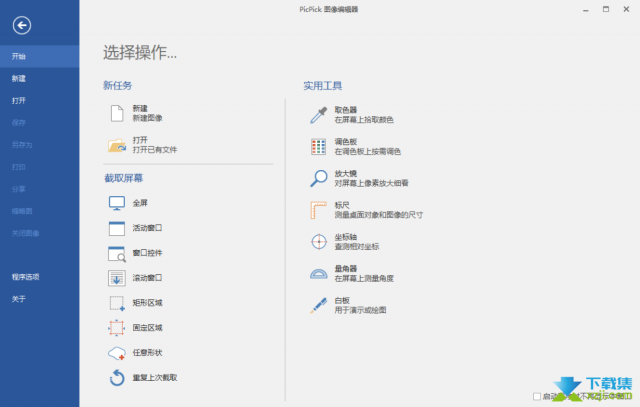Click the 测量桌面对象和图像的尺寸 description

379,215
